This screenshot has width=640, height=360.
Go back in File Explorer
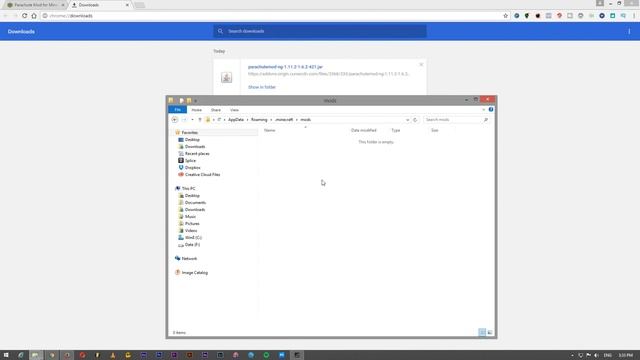(175, 120)
